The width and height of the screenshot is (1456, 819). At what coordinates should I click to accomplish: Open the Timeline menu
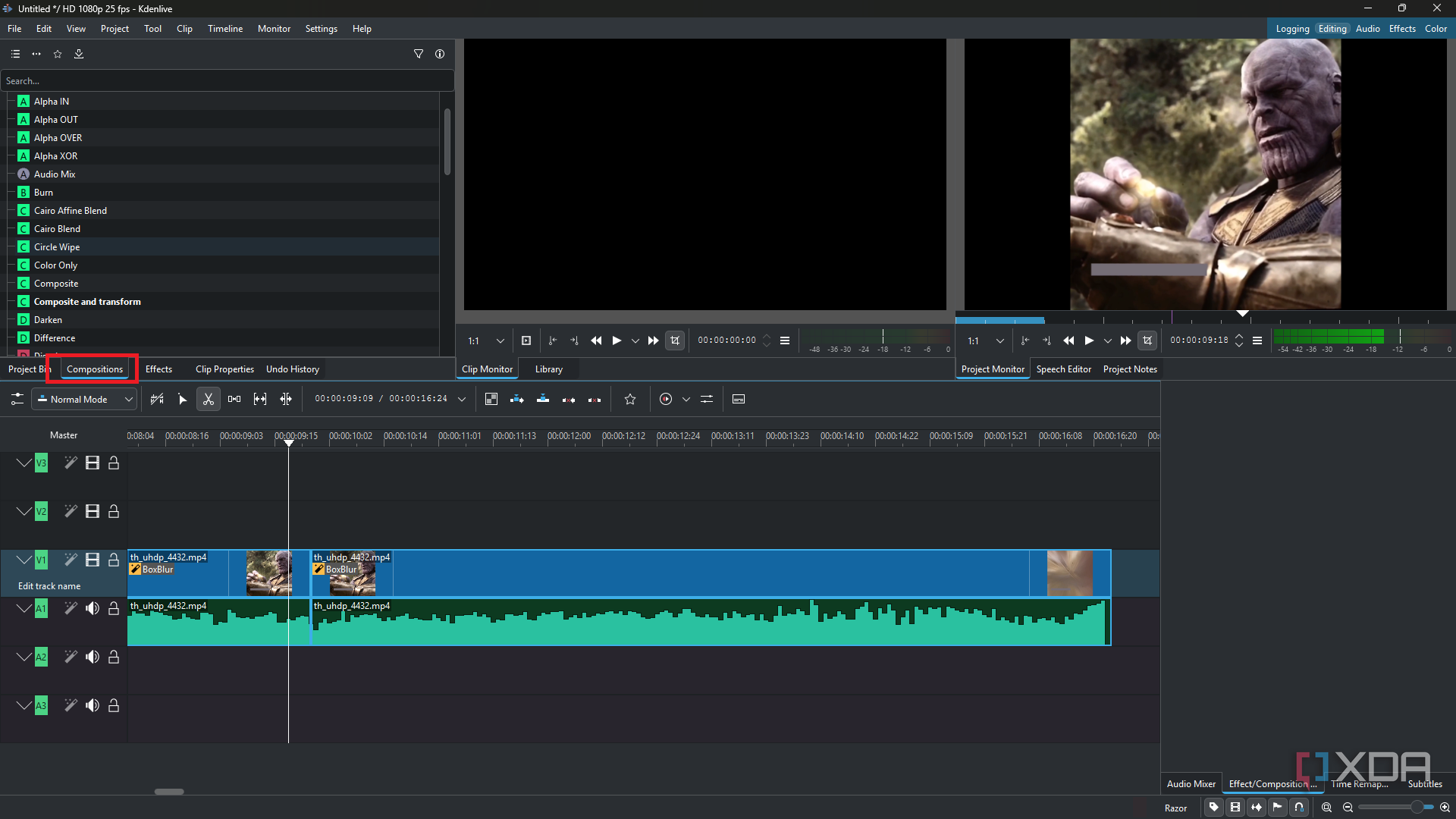[x=225, y=29]
